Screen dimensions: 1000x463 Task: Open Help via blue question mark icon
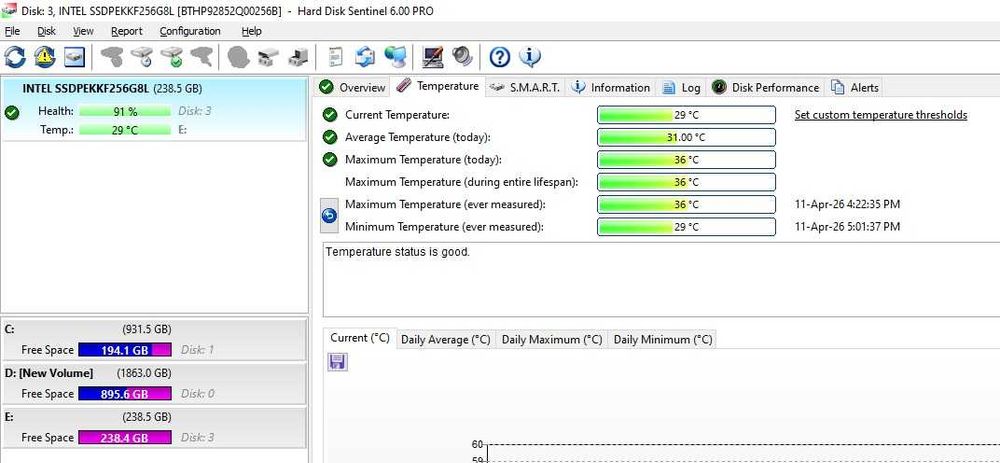point(499,57)
